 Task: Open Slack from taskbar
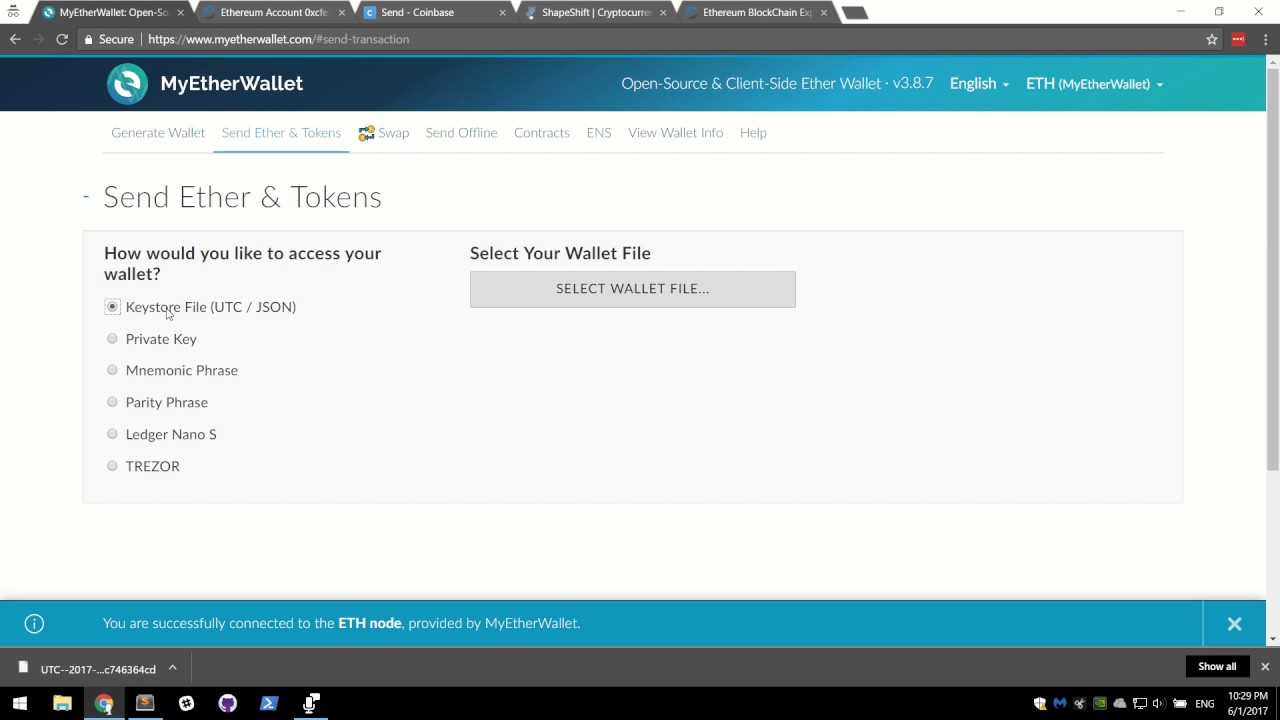tap(186, 703)
